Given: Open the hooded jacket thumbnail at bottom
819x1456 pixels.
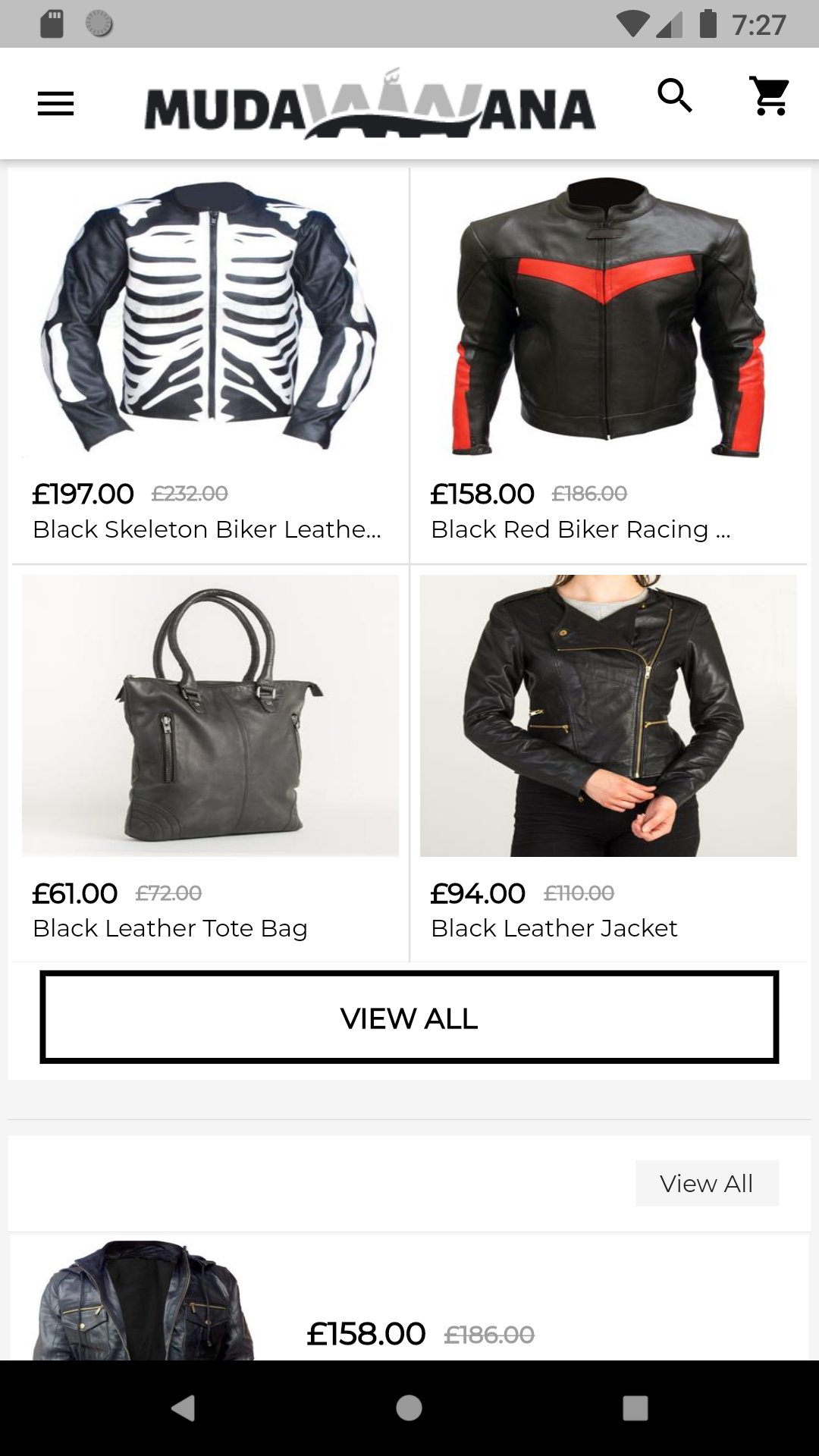Looking at the screenshot, I should 144,1300.
